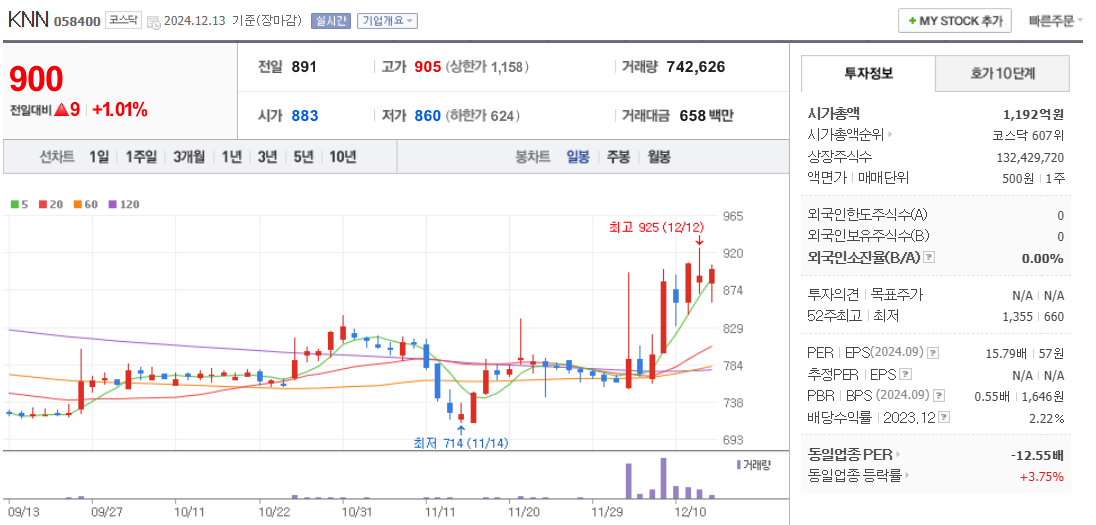The image size is (1096, 525).
Task: Click the green 5-day average legend swatch
Action: (15, 205)
